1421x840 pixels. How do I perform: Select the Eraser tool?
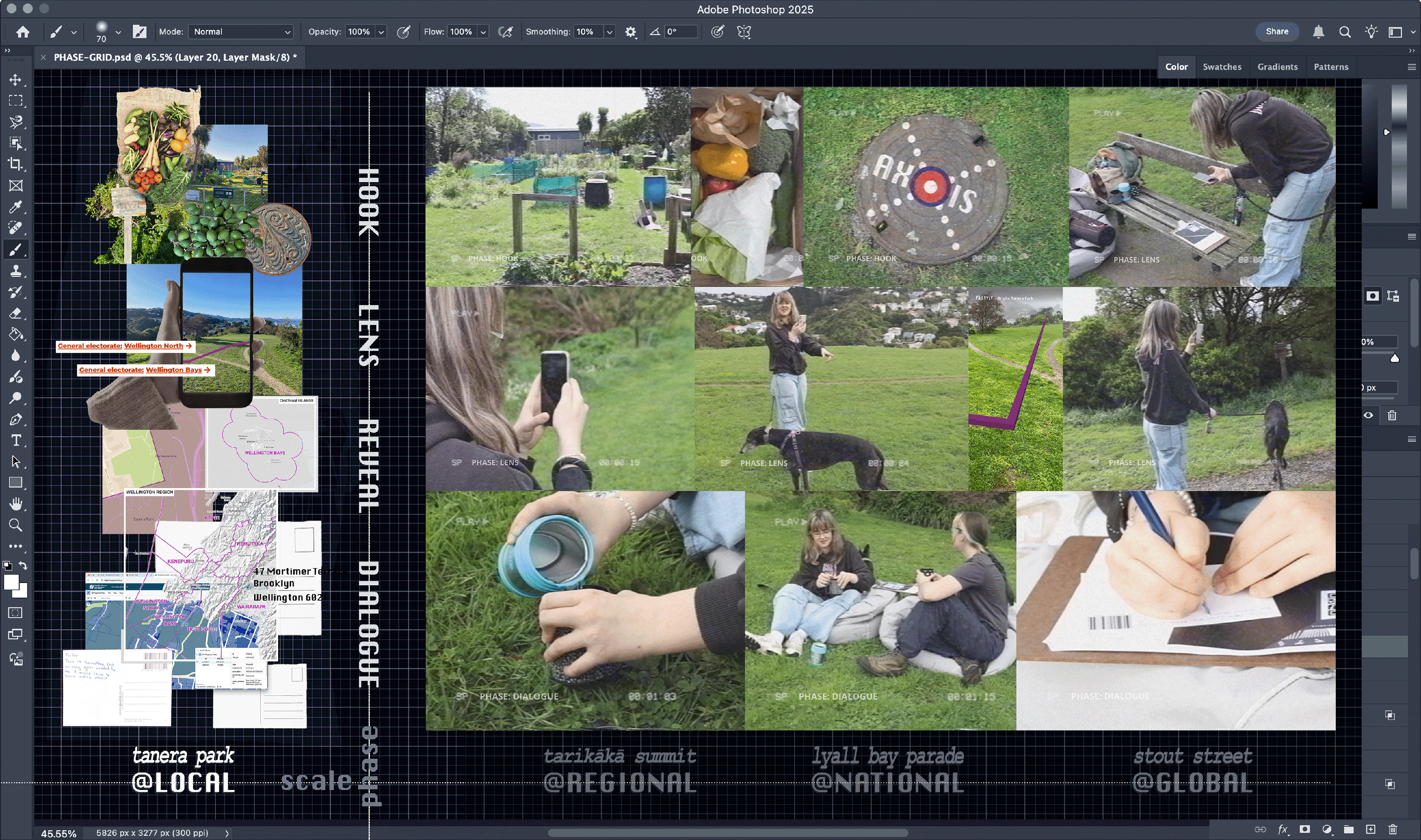pos(15,313)
